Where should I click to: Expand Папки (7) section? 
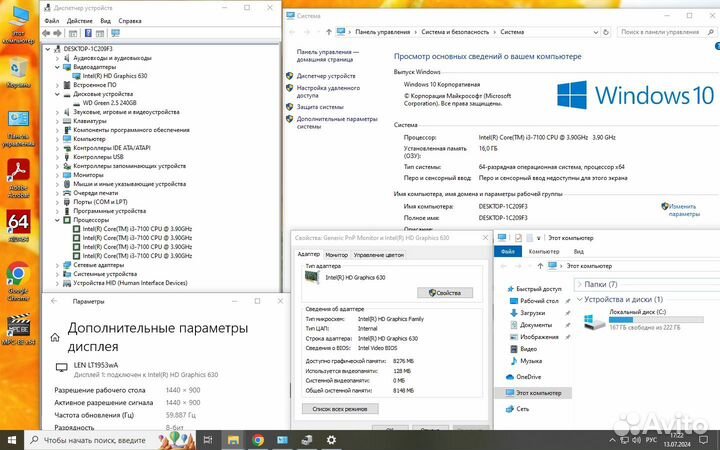[x=579, y=285]
